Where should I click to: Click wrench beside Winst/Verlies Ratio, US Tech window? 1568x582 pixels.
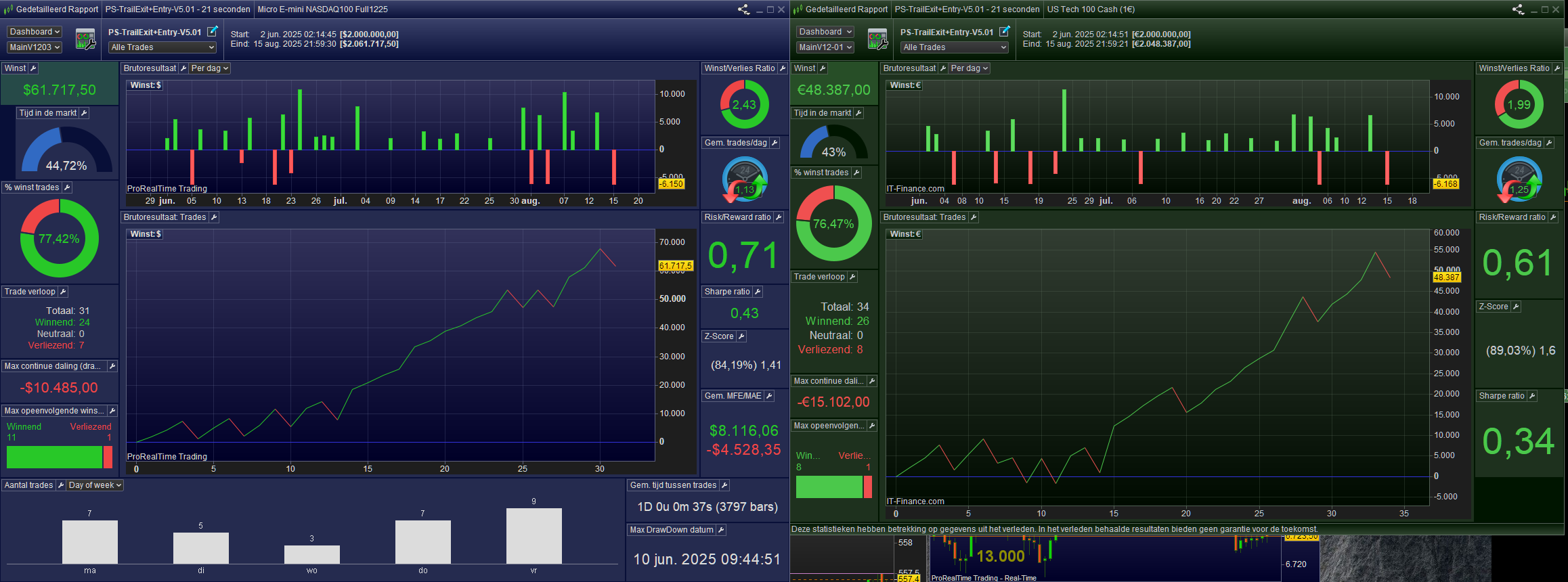pyautogui.click(x=1557, y=68)
